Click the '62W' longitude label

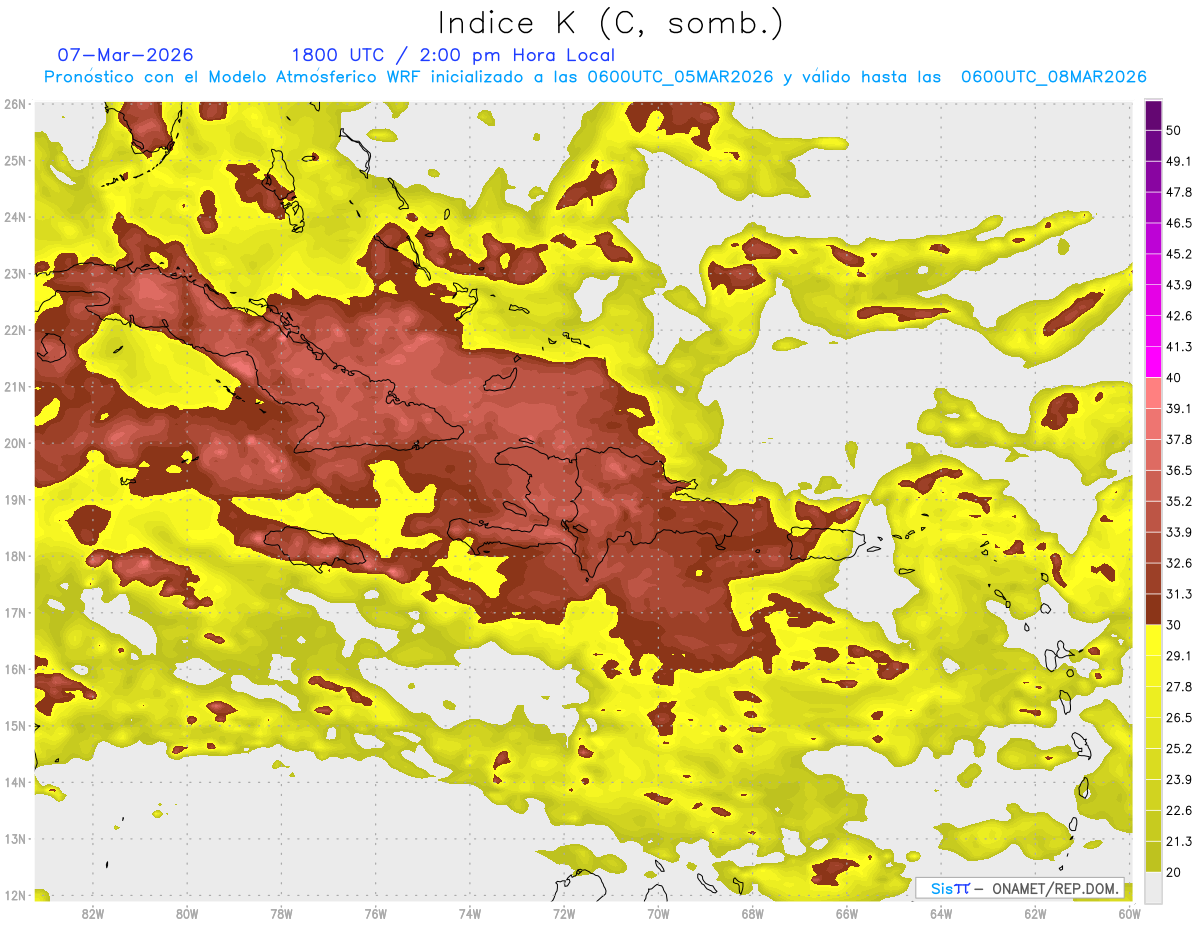[1035, 914]
